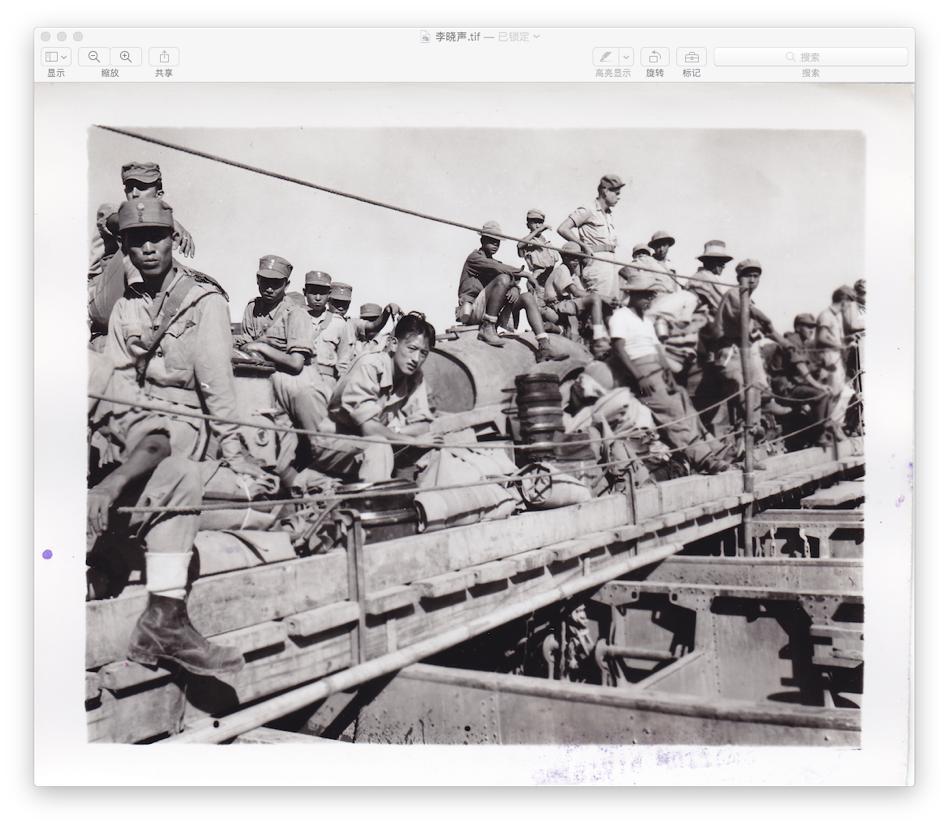
Task: Minimize the Preview window
Action: point(62,37)
